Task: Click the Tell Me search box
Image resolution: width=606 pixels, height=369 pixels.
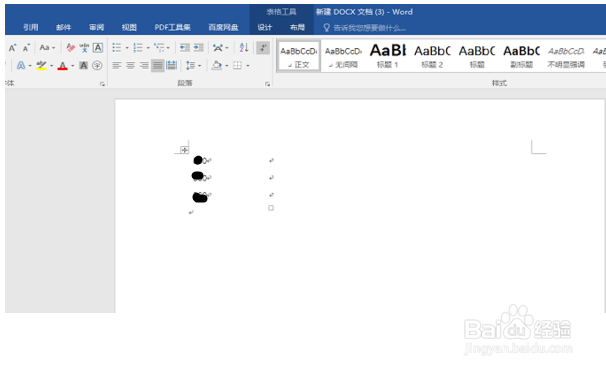Action: click(369, 28)
